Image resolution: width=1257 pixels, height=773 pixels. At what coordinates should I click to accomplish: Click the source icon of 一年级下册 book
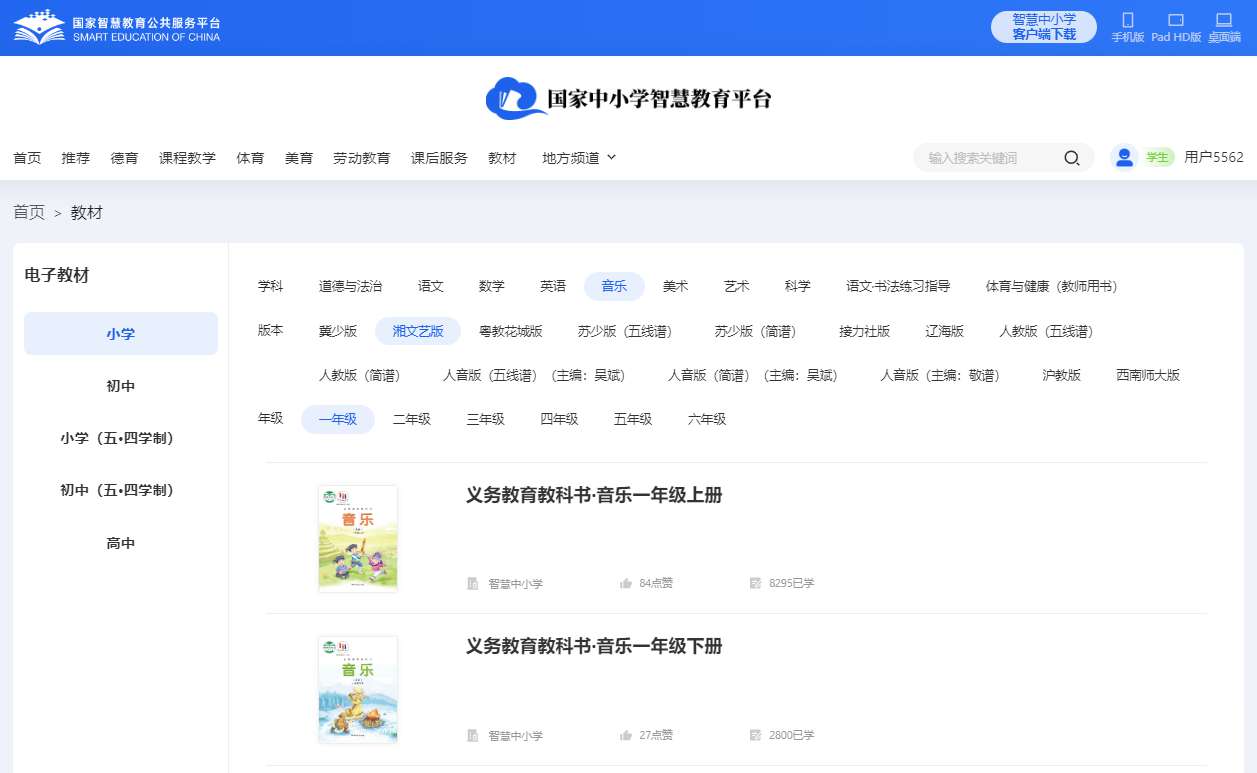pyautogui.click(x=473, y=735)
